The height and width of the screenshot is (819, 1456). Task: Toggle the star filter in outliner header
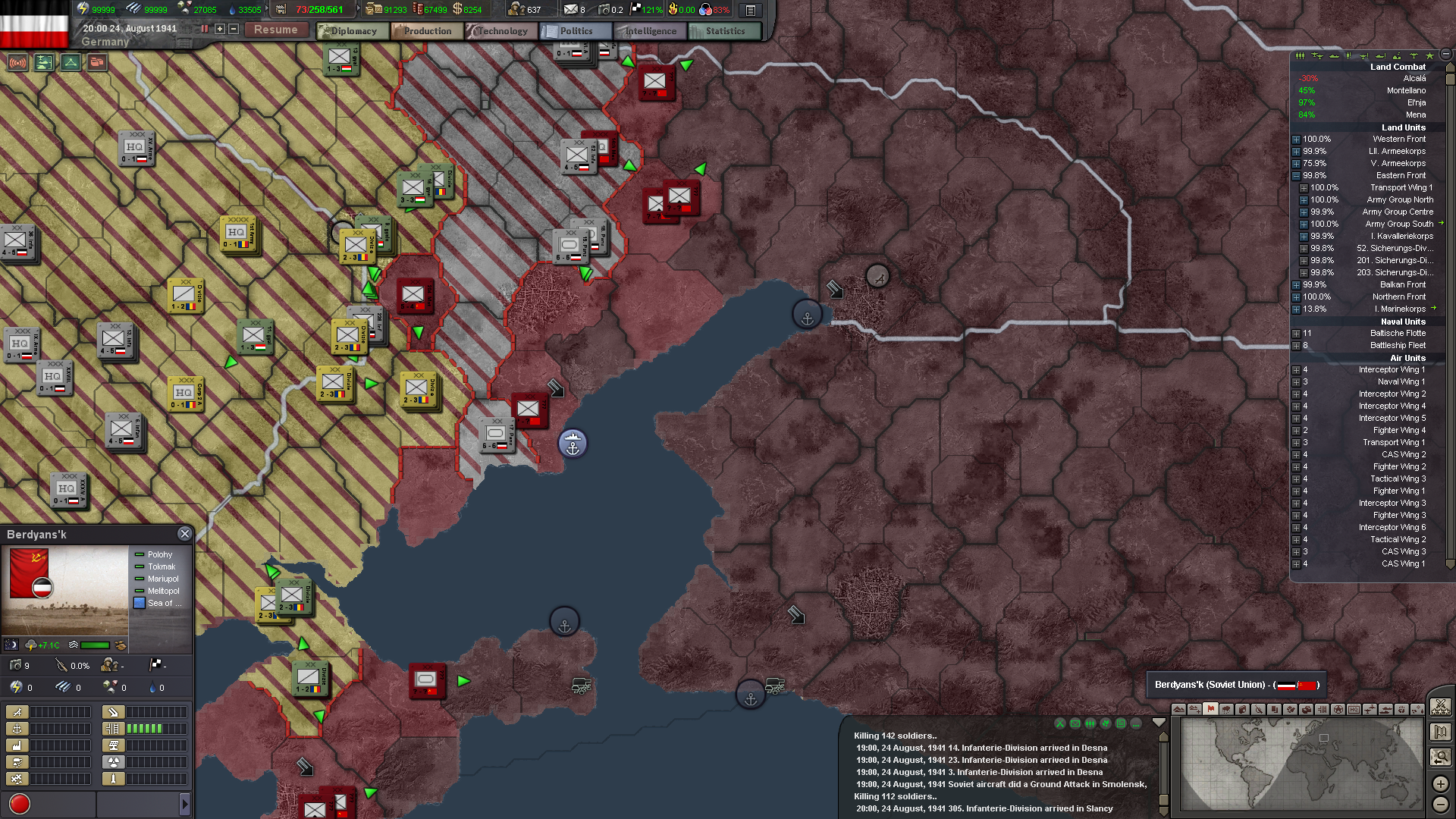click(x=1430, y=55)
